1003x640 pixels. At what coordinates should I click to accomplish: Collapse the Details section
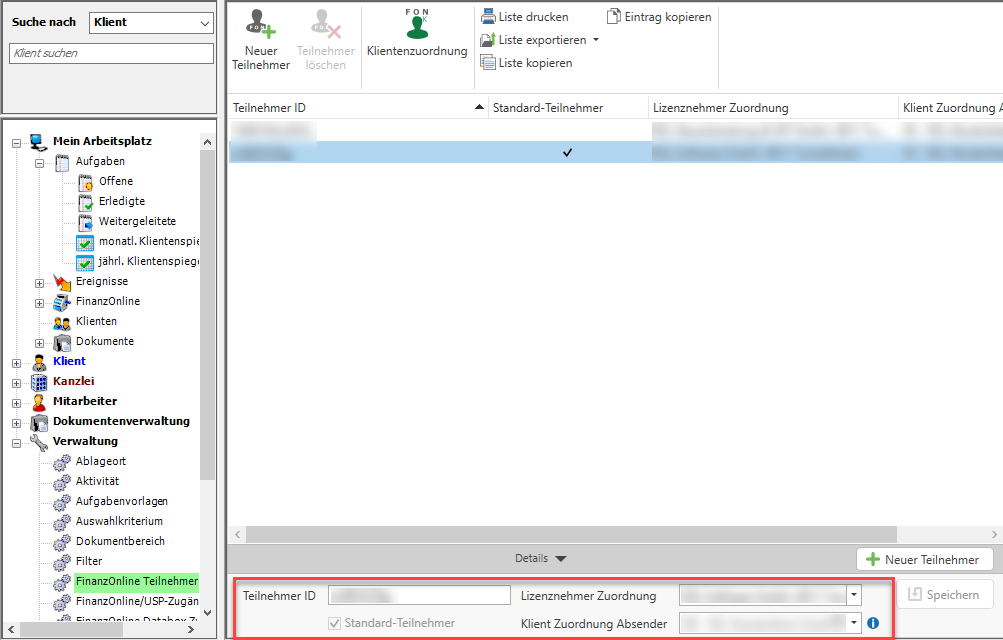click(541, 559)
